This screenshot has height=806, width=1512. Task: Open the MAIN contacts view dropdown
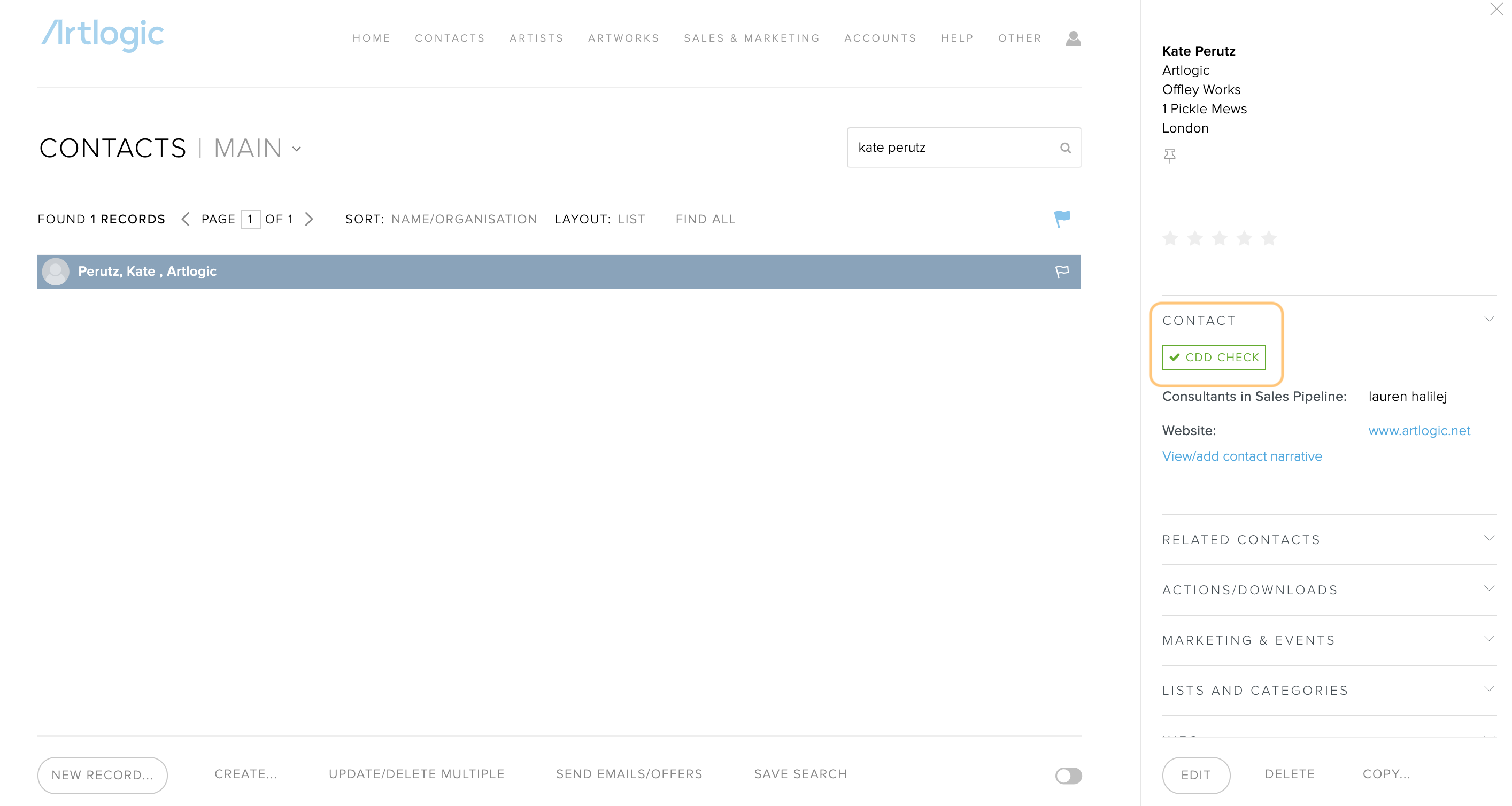pyautogui.click(x=258, y=149)
